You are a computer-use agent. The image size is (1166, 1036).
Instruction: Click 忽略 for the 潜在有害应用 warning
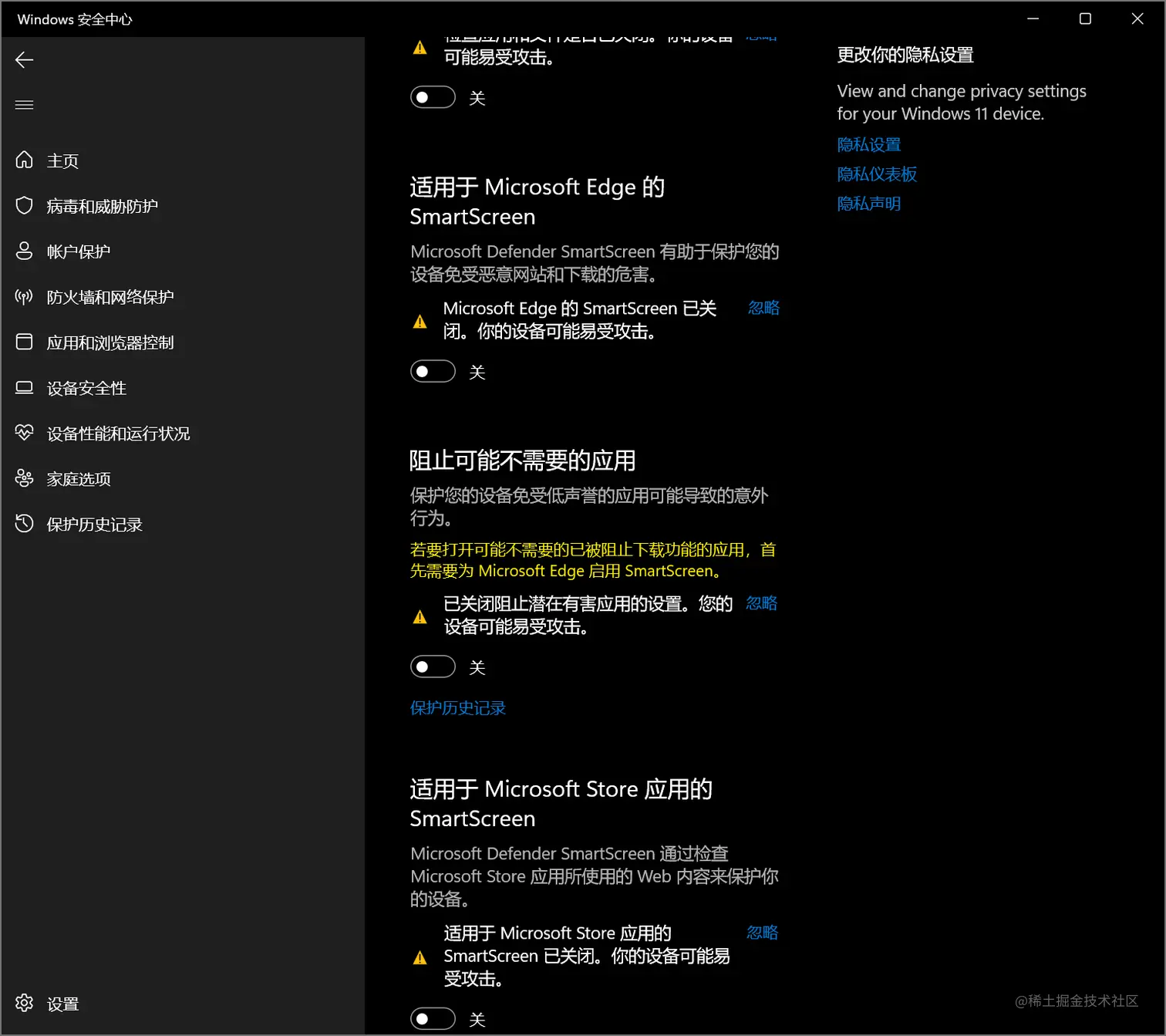point(761,603)
